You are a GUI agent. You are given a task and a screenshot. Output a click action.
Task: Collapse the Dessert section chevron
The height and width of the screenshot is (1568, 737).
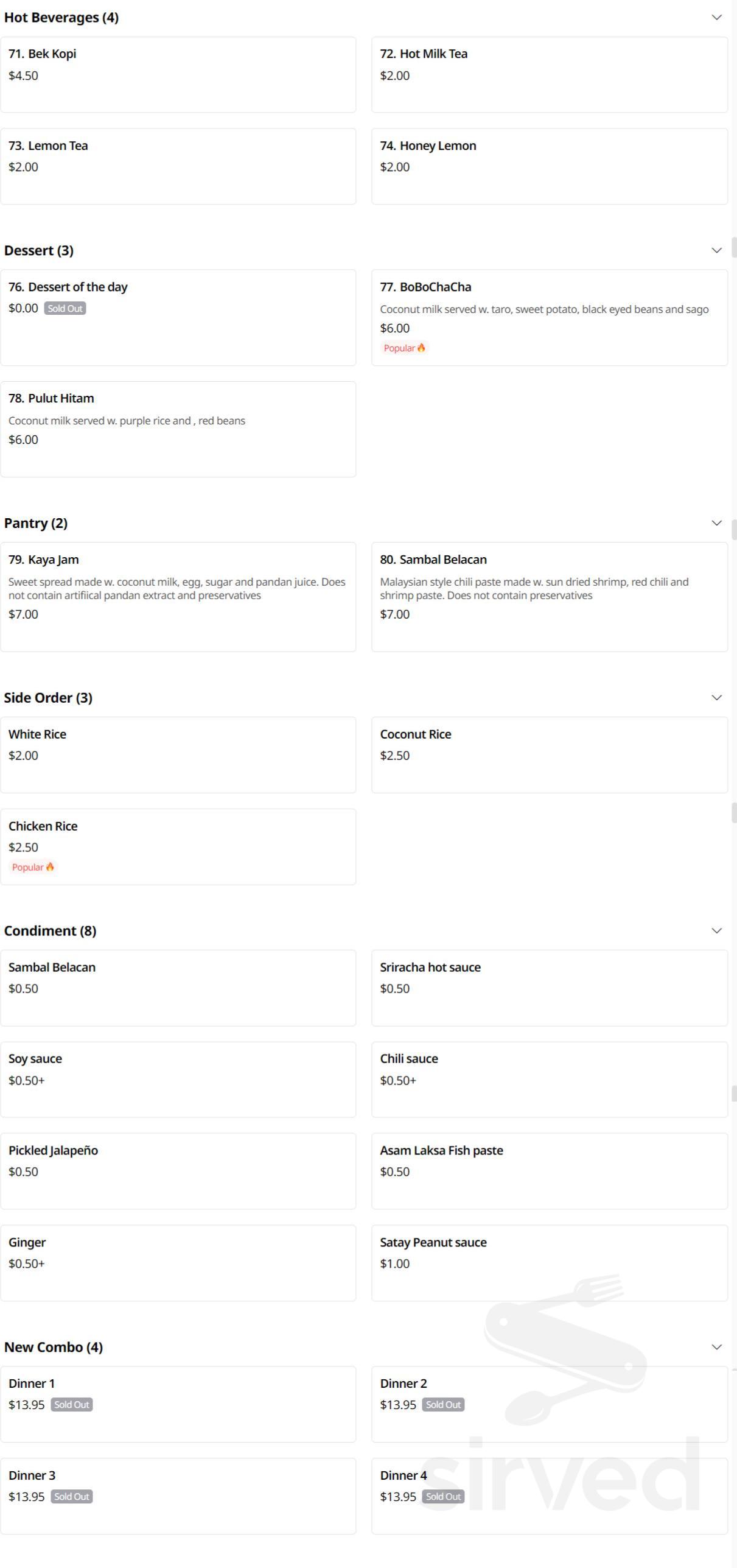point(716,250)
